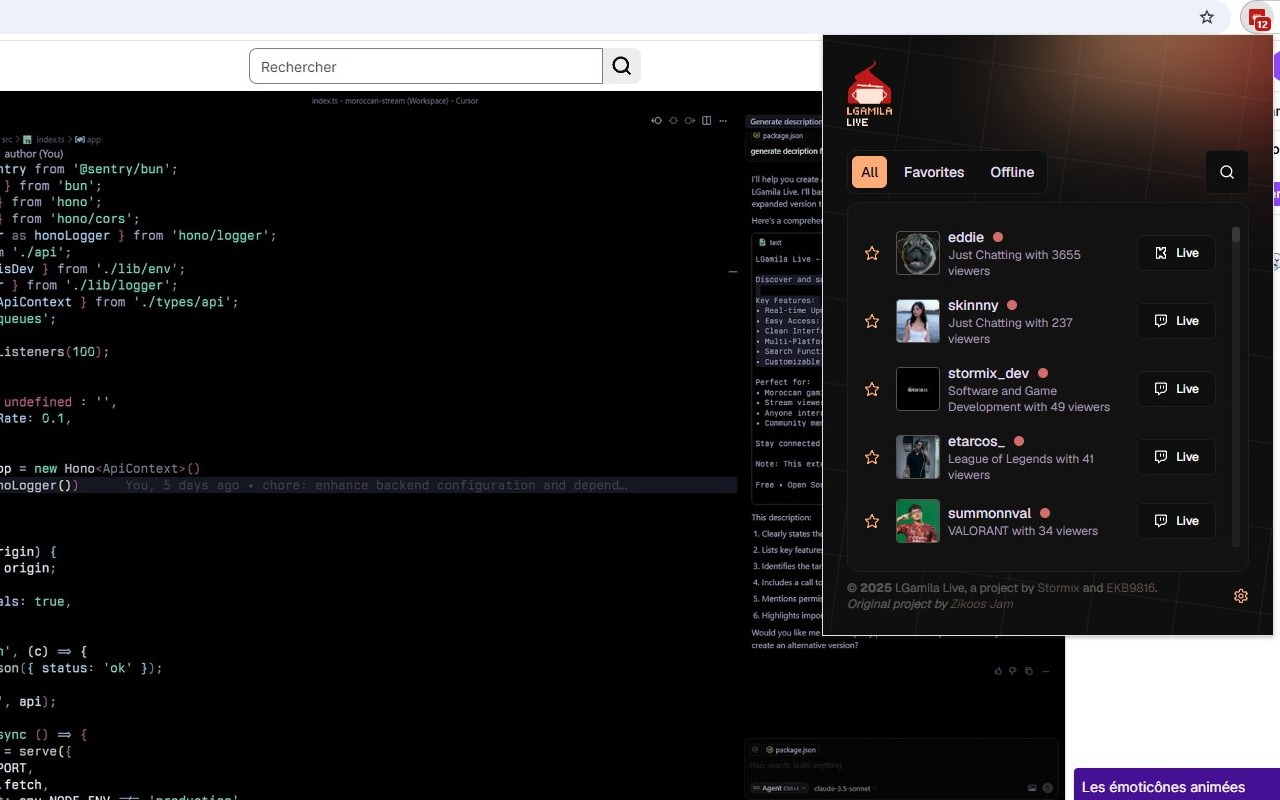The width and height of the screenshot is (1280, 800).
Task: Select the name "summonnval"
Action: [989, 513]
